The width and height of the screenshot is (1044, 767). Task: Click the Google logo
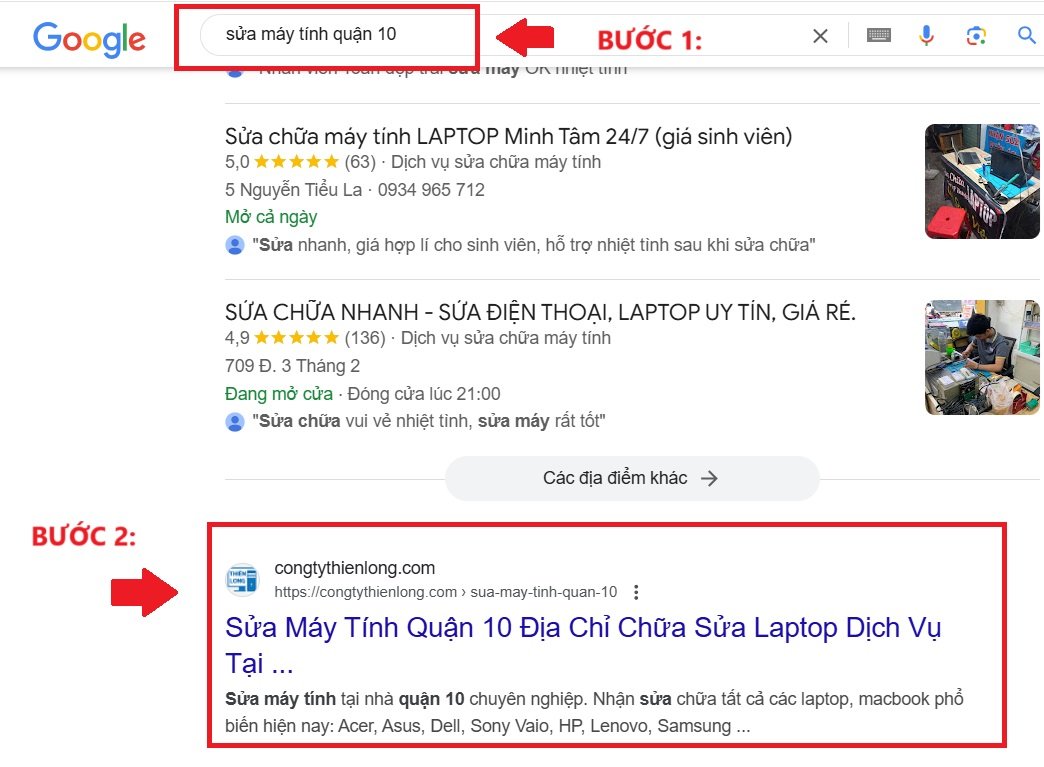[x=89, y=39]
